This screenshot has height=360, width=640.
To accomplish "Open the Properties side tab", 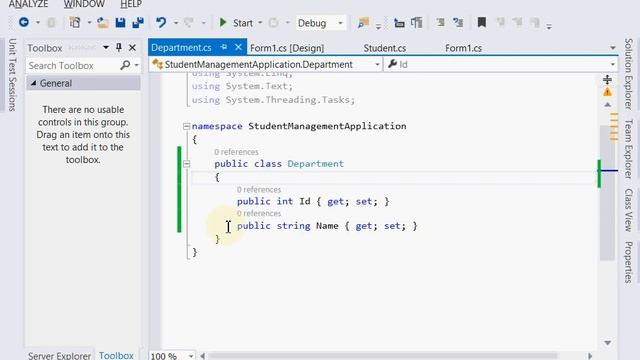I will coord(629,262).
